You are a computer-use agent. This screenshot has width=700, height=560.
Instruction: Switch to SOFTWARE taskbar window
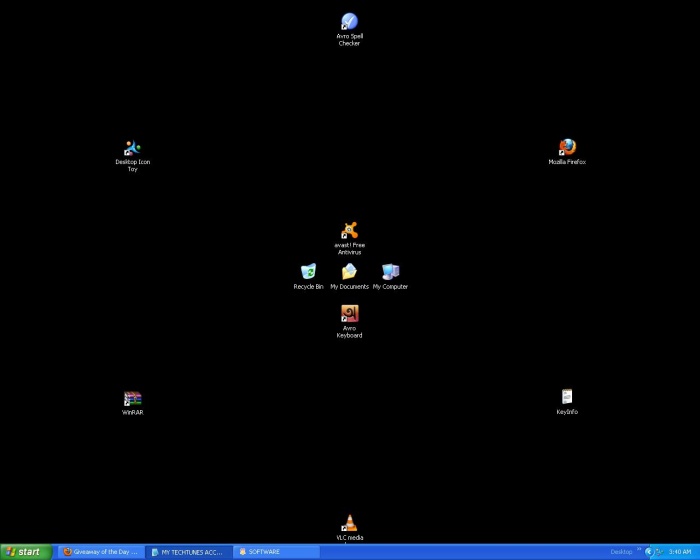click(277, 552)
